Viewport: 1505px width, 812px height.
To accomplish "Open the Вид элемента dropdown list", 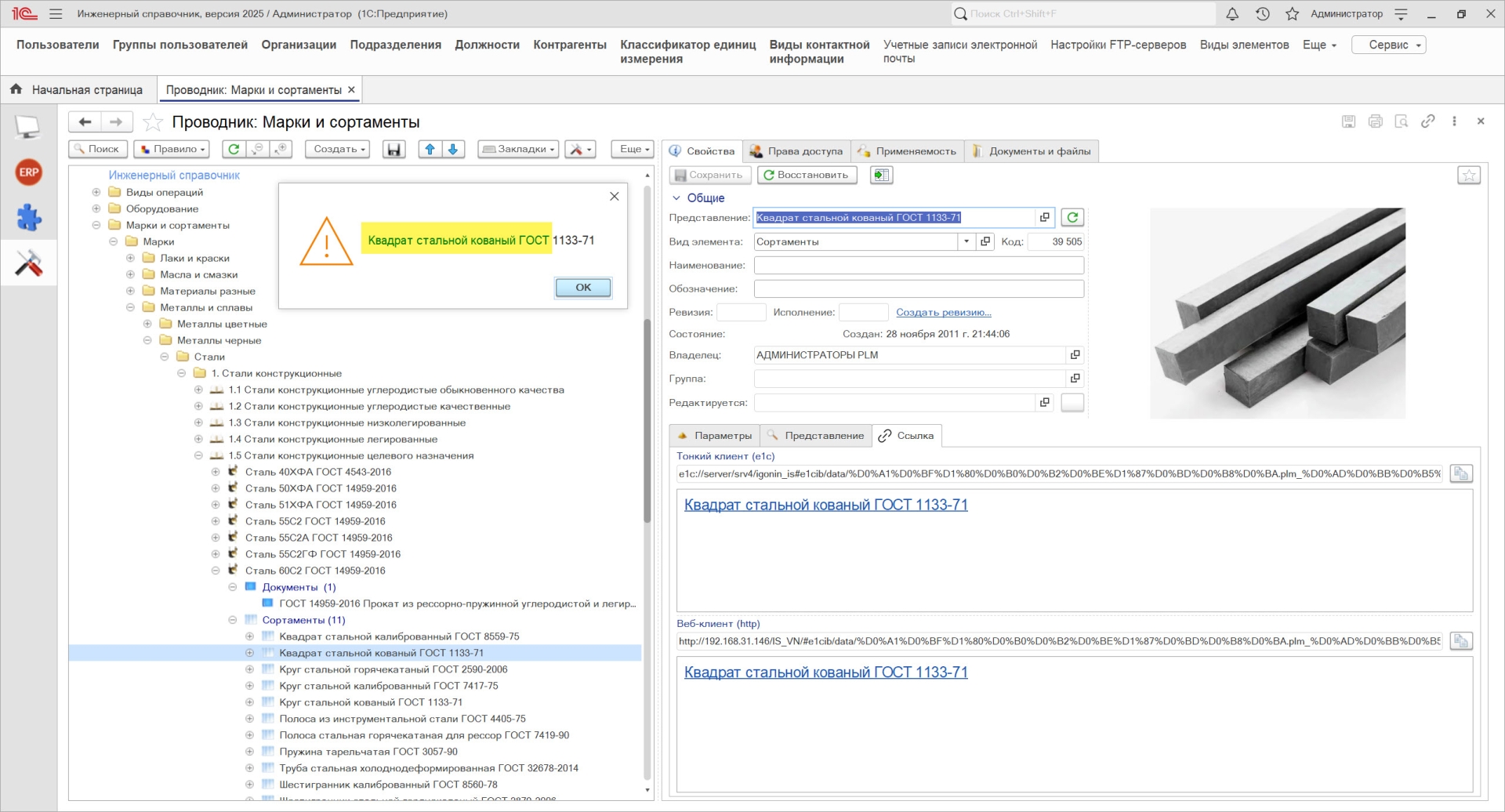I will (966, 241).
